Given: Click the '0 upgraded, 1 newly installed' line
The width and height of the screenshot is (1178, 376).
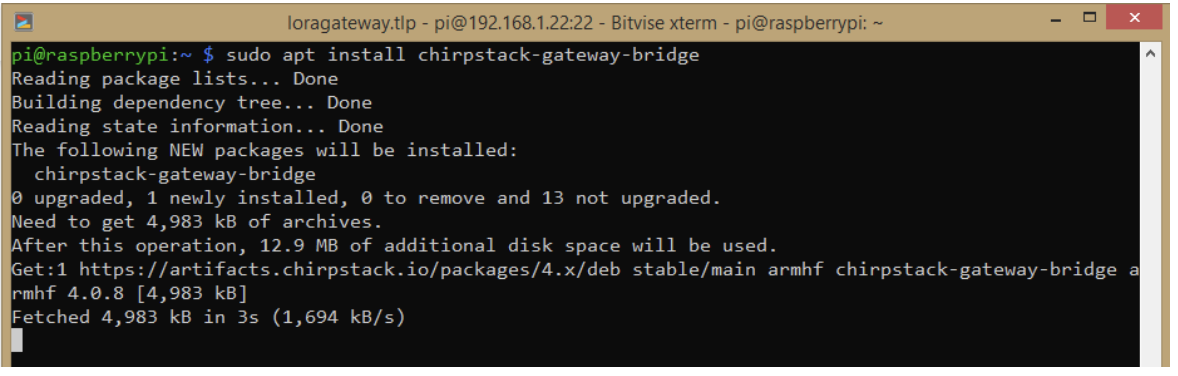Looking at the screenshot, I should [366, 199].
